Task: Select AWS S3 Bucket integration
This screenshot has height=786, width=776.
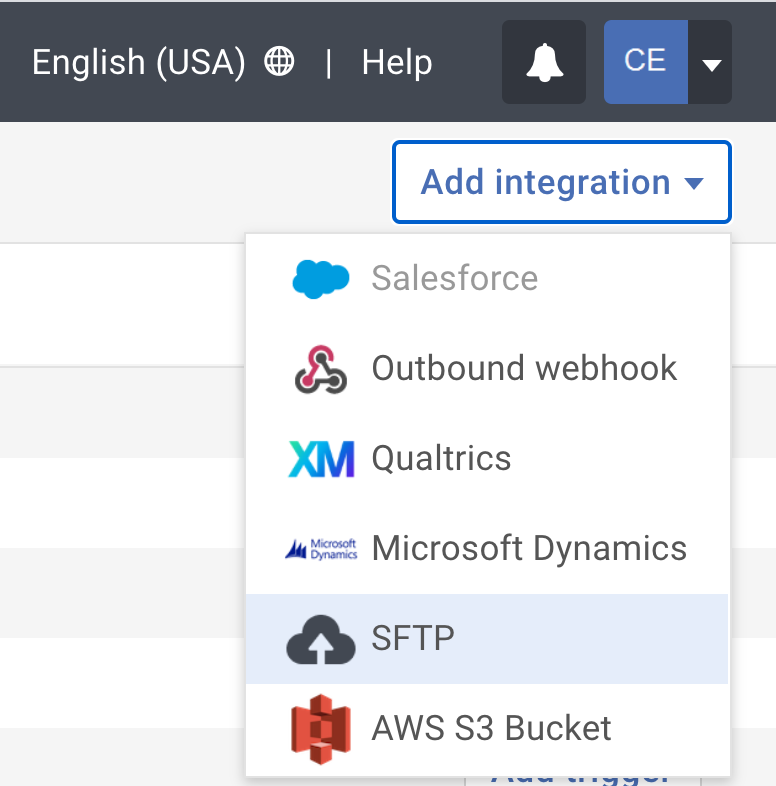Action: (x=487, y=728)
